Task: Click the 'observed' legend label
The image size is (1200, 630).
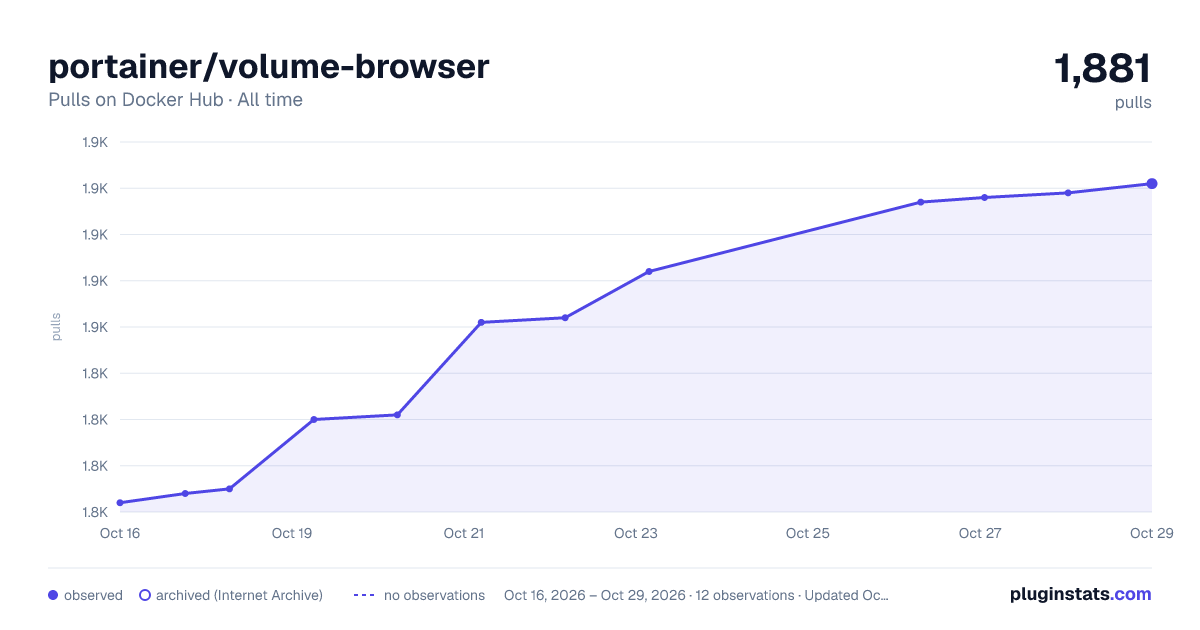Action: pyautogui.click(x=93, y=595)
